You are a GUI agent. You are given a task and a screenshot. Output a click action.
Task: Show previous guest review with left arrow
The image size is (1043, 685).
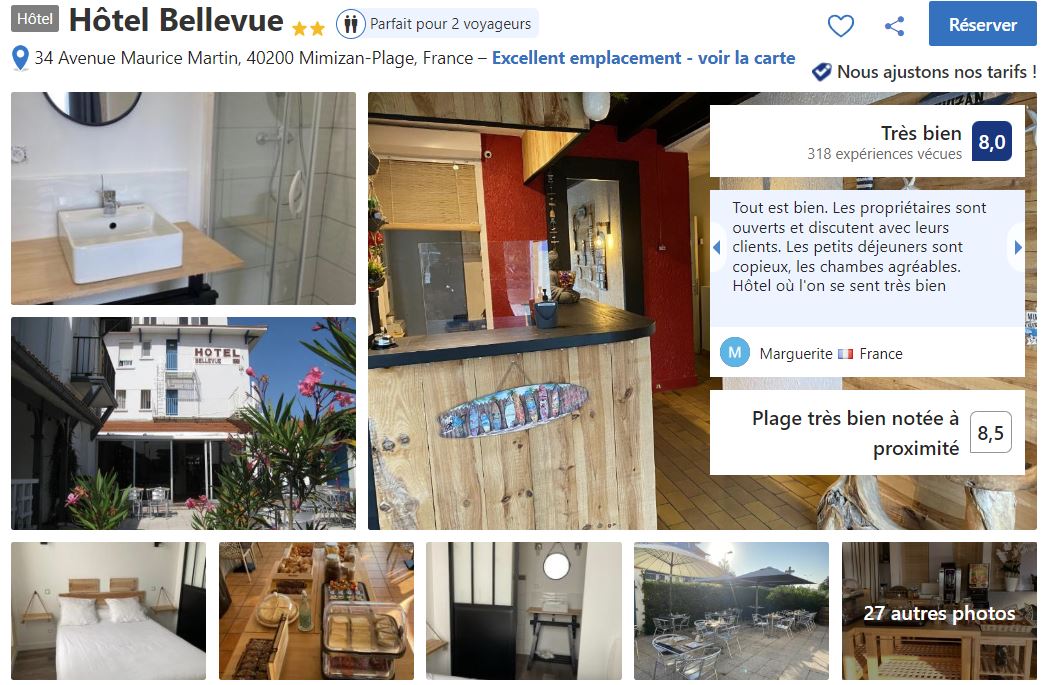(x=716, y=247)
